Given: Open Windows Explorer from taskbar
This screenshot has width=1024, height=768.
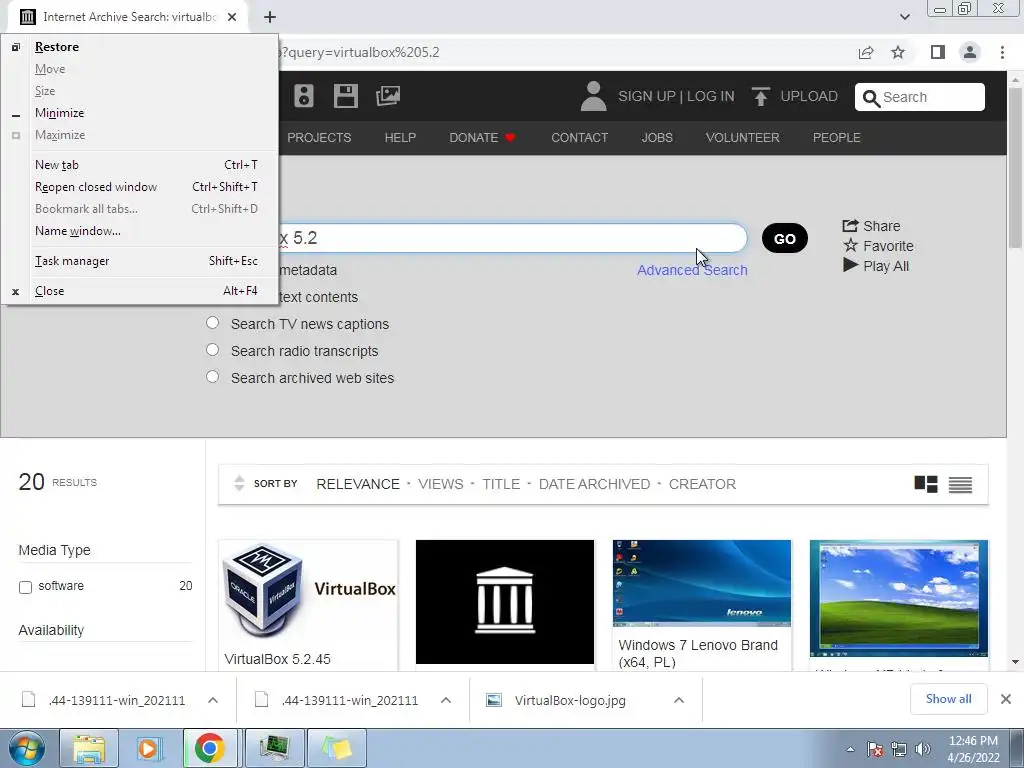Looking at the screenshot, I should [x=89, y=748].
